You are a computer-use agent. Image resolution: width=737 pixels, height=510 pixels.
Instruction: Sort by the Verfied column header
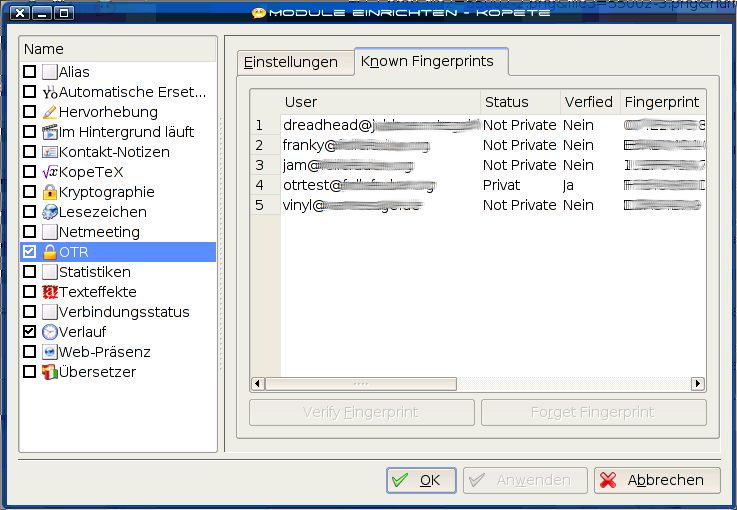coord(590,102)
